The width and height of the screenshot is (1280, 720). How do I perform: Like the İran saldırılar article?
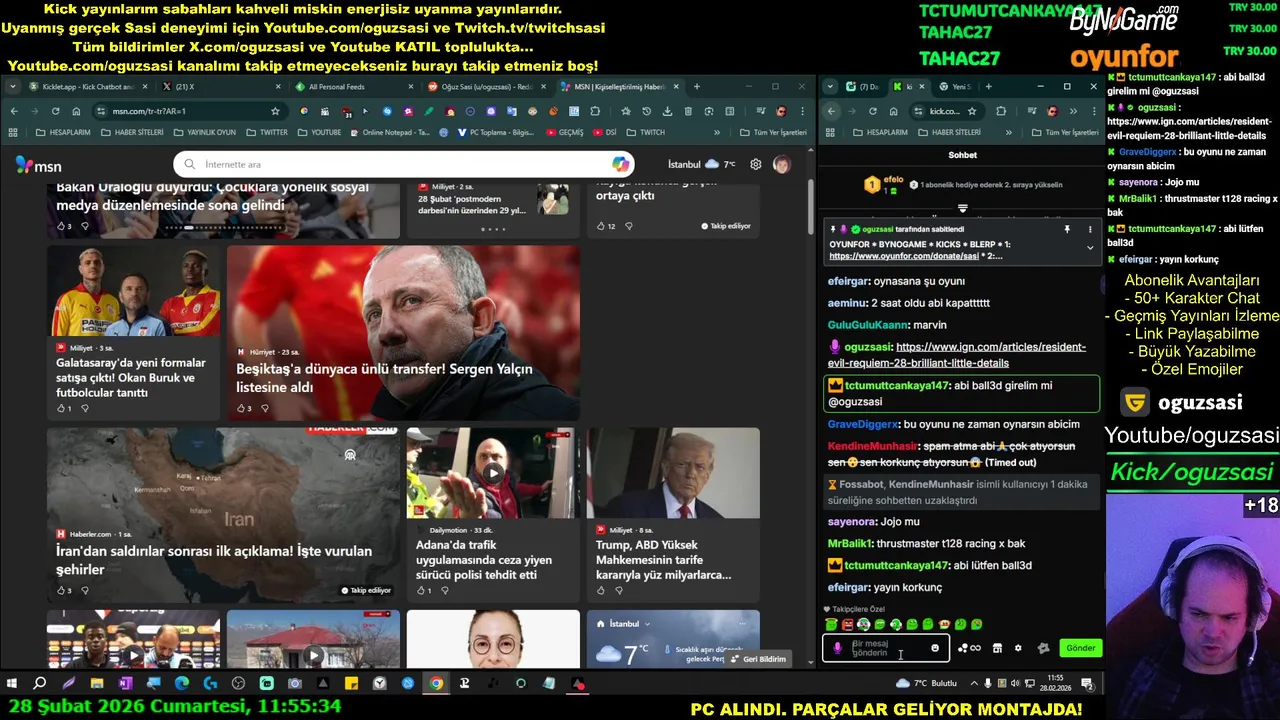tap(62, 591)
